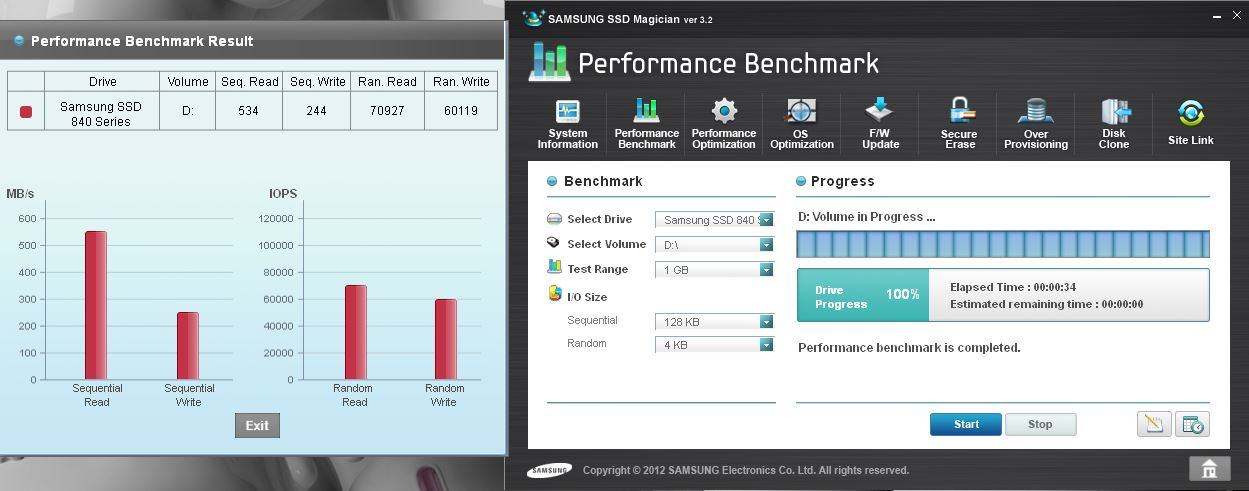Click the Samsung logo in footer
Screen dimensions: 1249x491
(550, 470)
